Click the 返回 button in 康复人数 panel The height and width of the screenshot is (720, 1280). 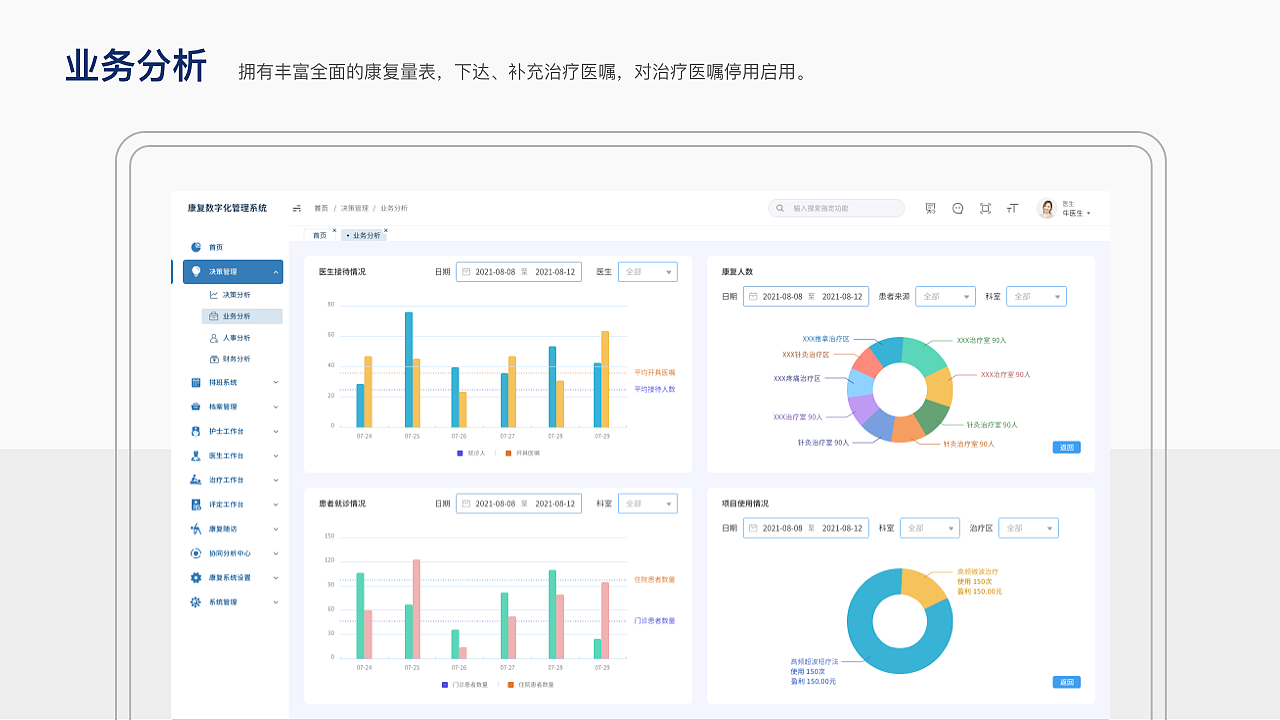tap(1066, 447)
